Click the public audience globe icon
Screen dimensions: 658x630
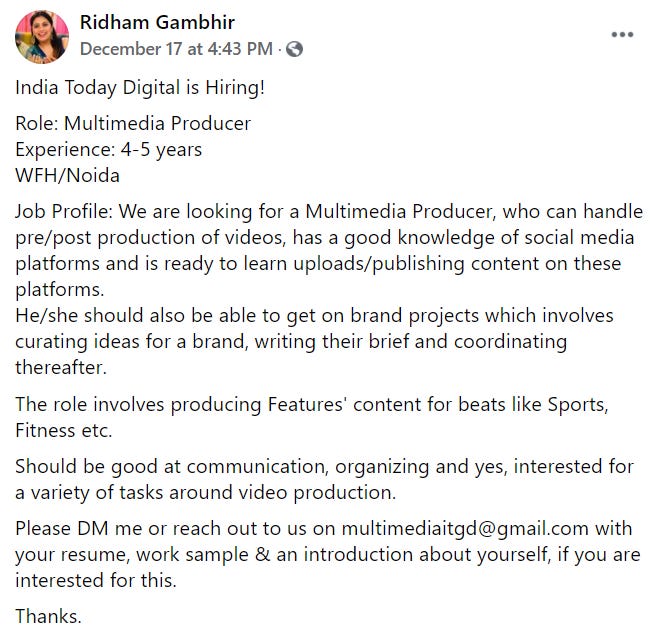point(295,48)
